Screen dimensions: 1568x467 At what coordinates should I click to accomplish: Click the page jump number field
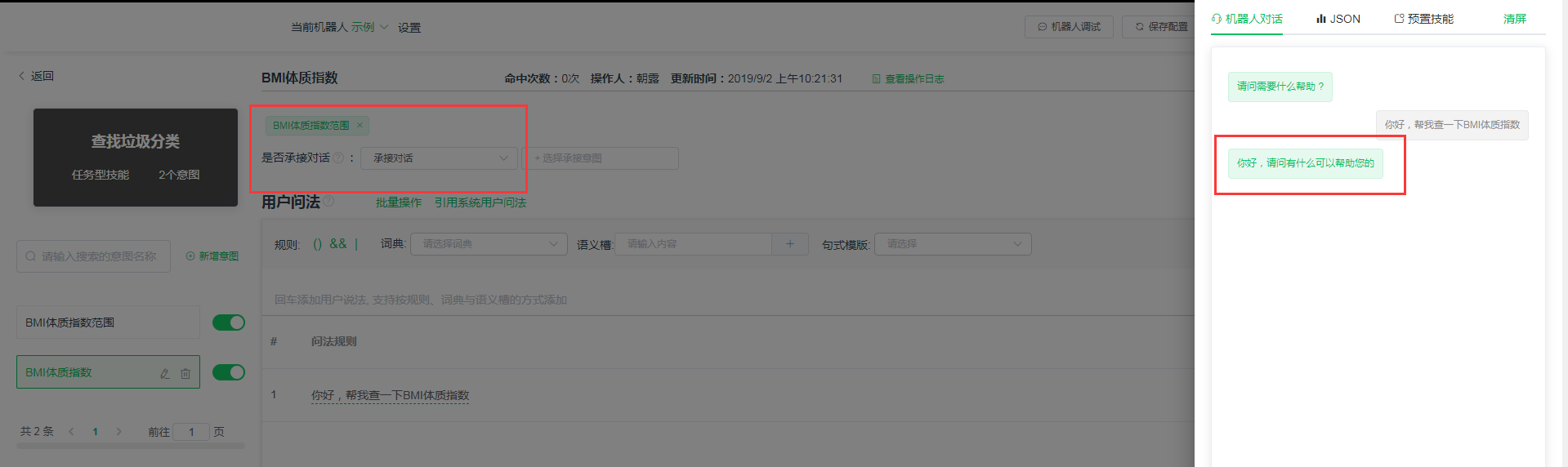(191, 432)
